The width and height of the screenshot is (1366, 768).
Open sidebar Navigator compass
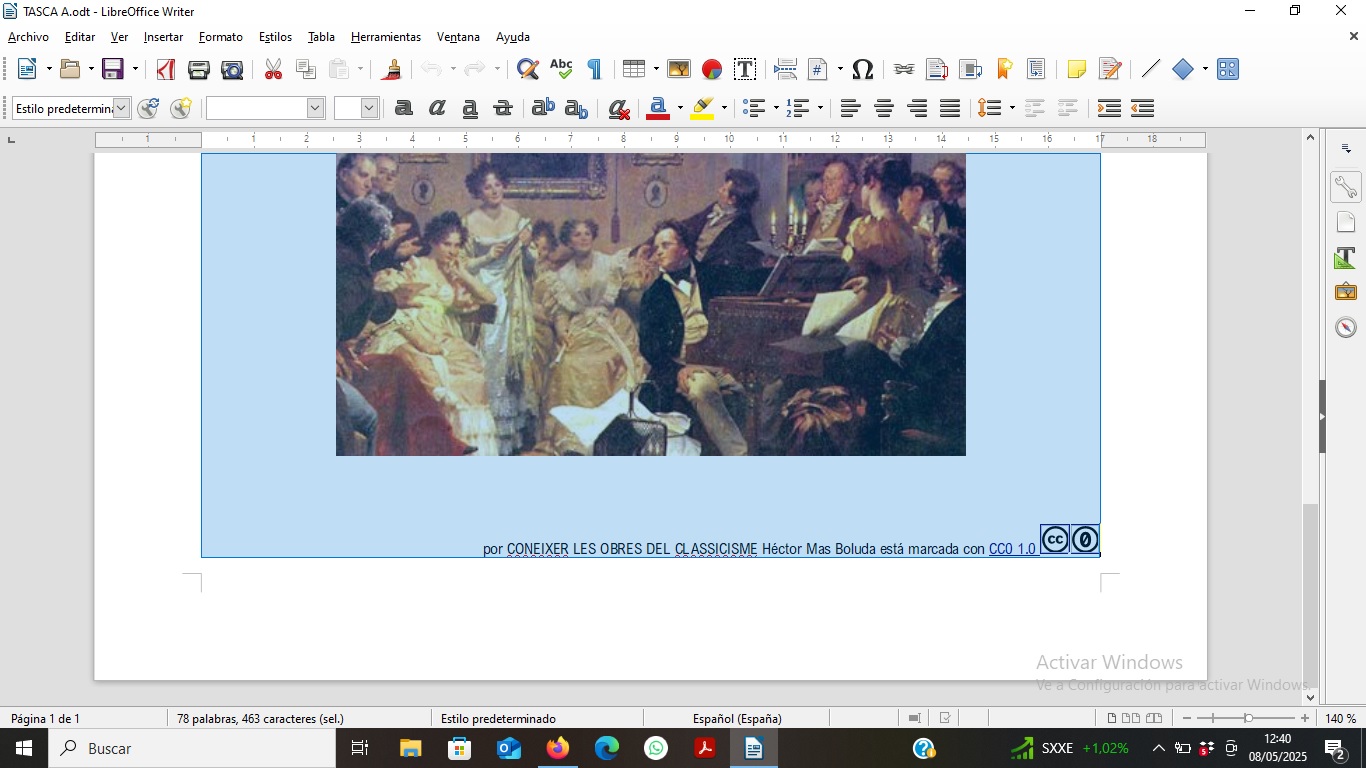(x=1346, y=327)
